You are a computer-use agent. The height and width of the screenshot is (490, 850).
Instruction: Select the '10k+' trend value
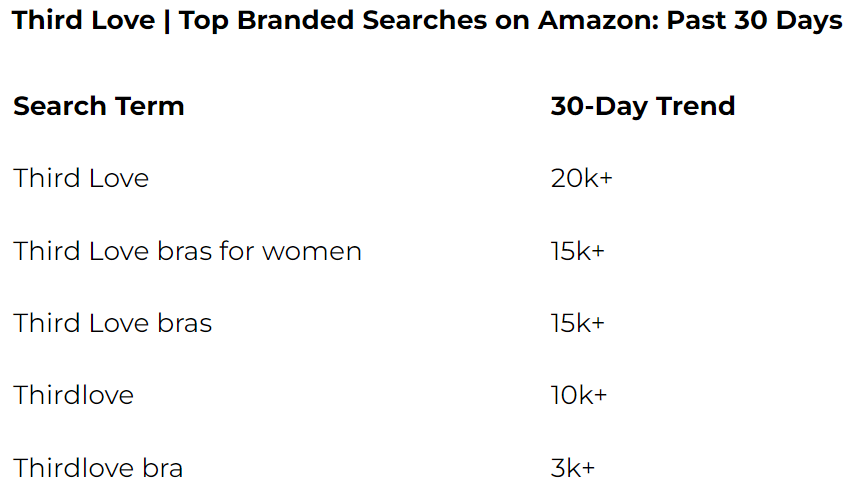pyautogui.click(x=578, y=395)
